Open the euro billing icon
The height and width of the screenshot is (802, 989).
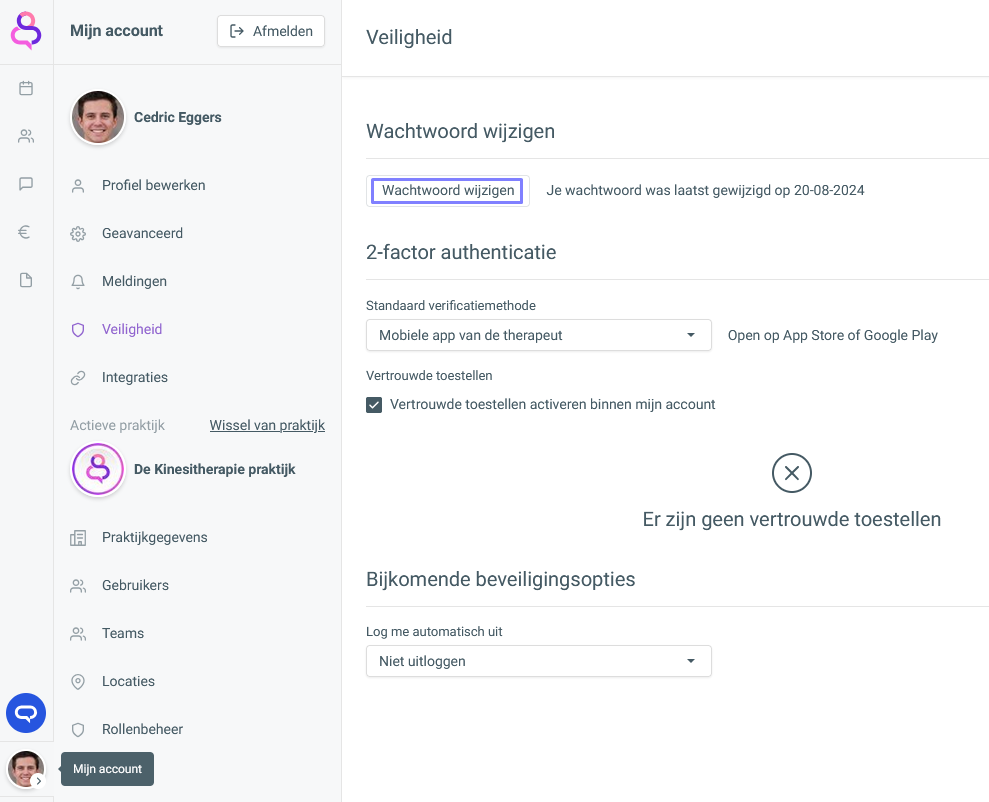[26, 232]
